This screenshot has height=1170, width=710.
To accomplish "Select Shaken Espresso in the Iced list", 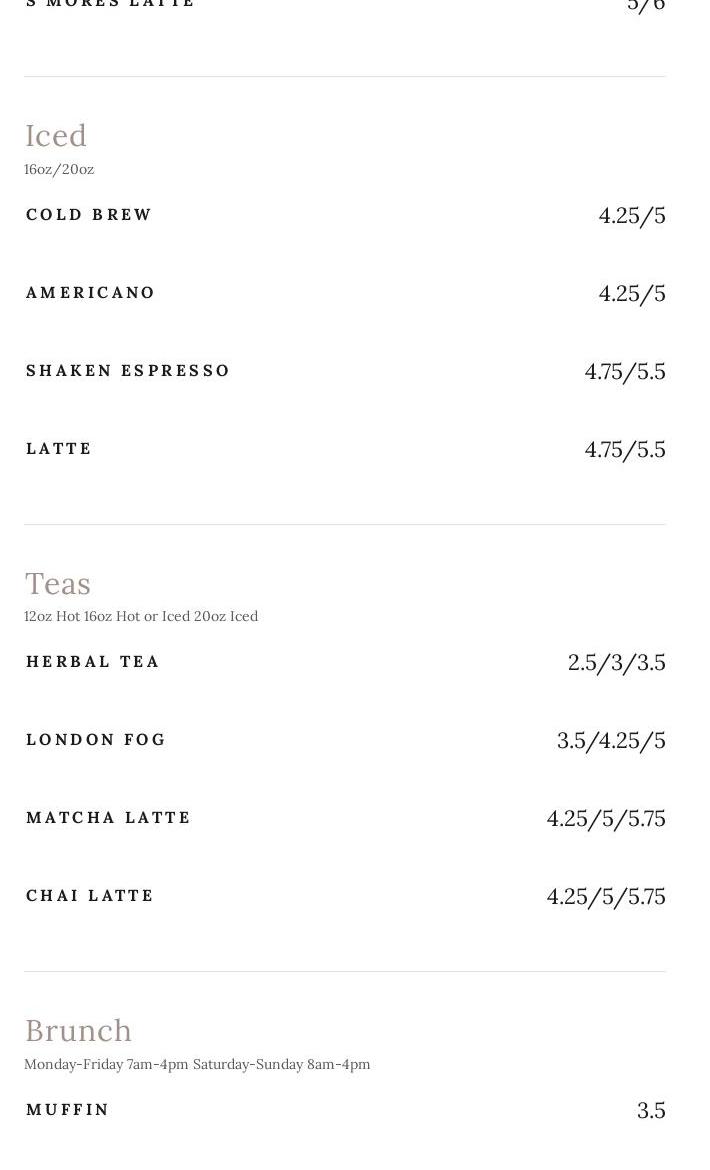I will pos(128,371).
